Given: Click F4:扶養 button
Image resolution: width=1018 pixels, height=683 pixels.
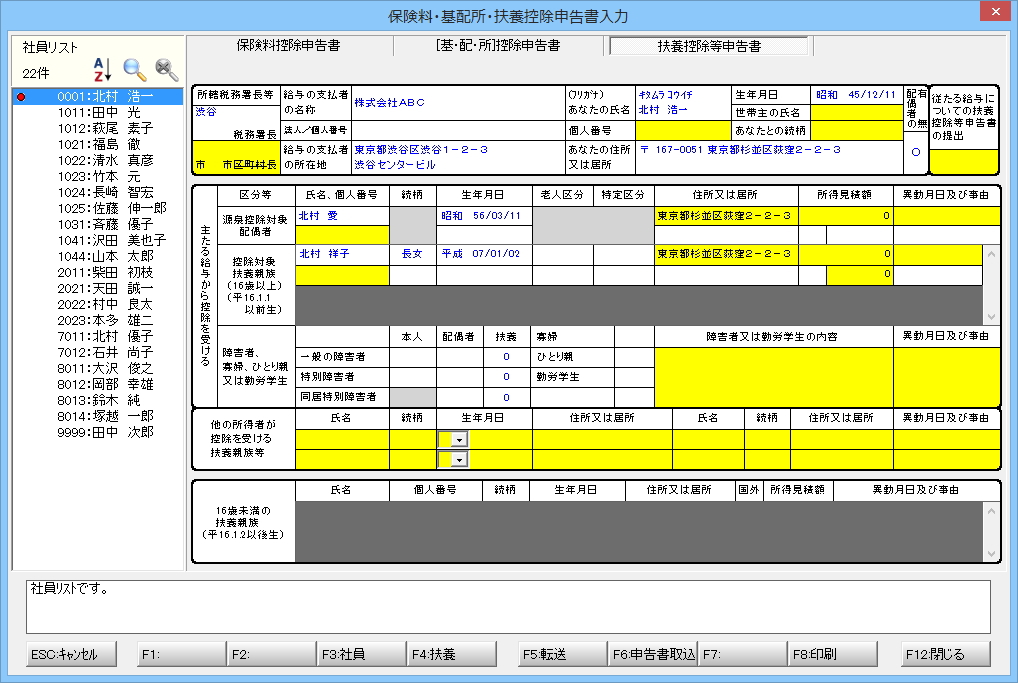Looking at the screenshot, I should pyautogui.click(x=452, y=654).
